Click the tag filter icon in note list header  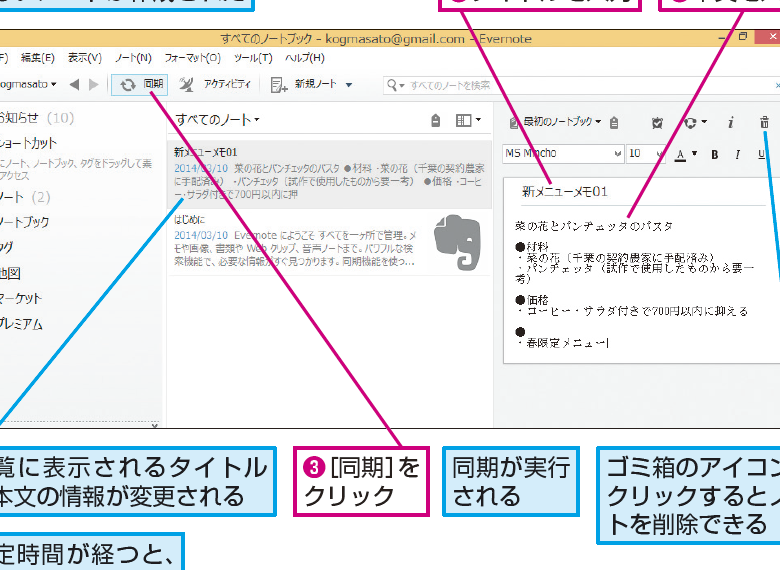435,120
